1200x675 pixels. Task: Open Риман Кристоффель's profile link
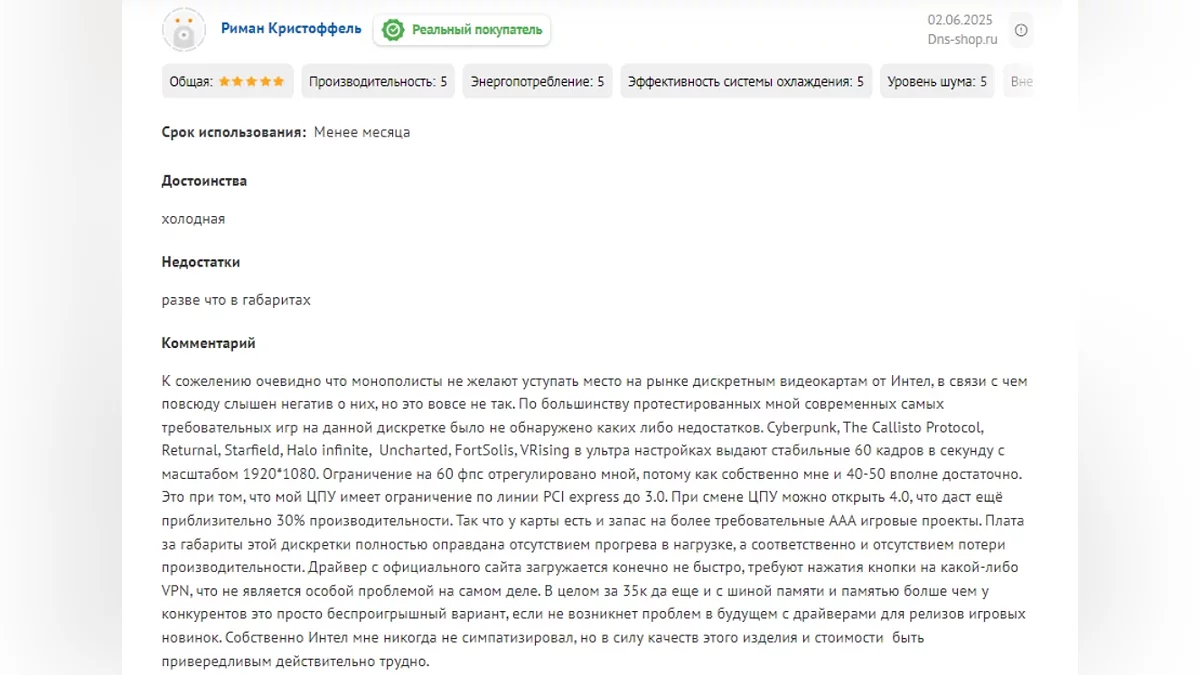coord(291,29)
